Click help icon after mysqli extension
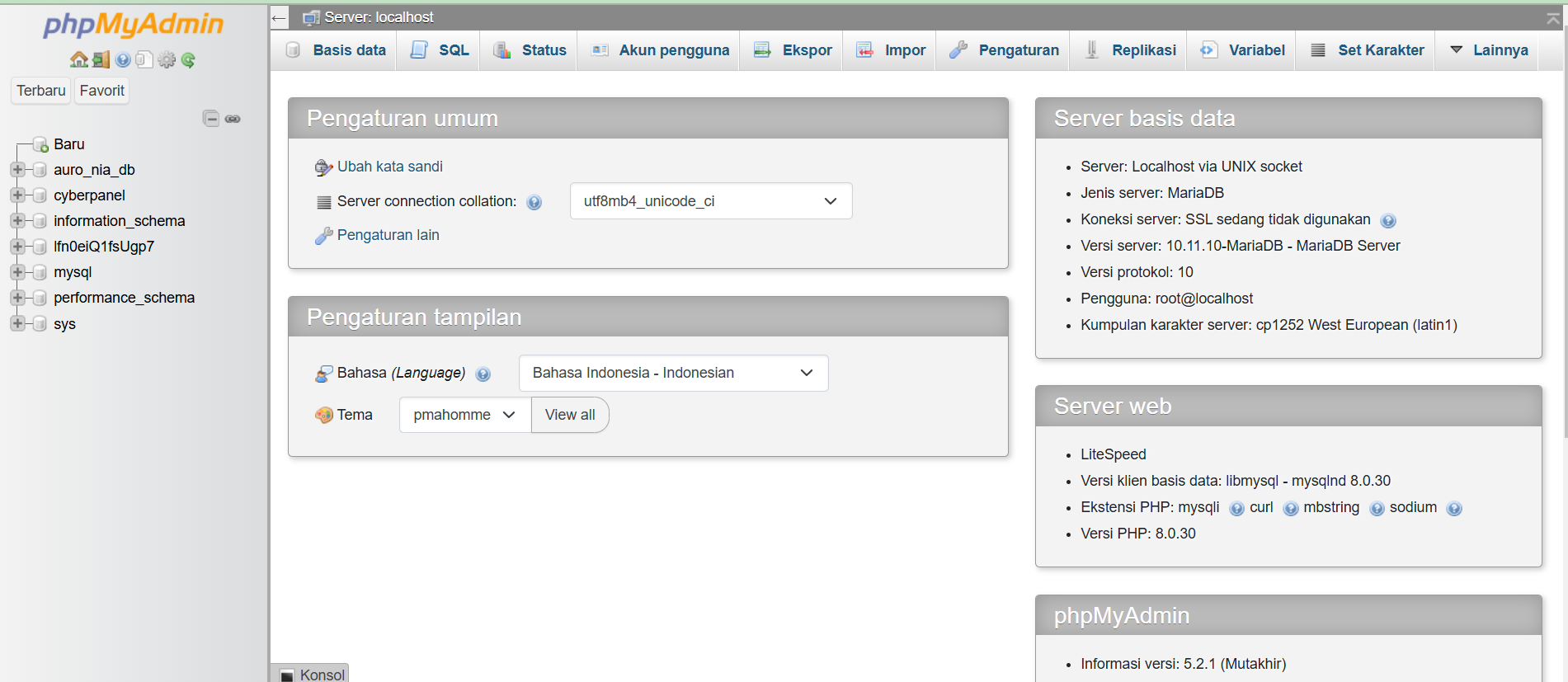 pos(1236,509)
